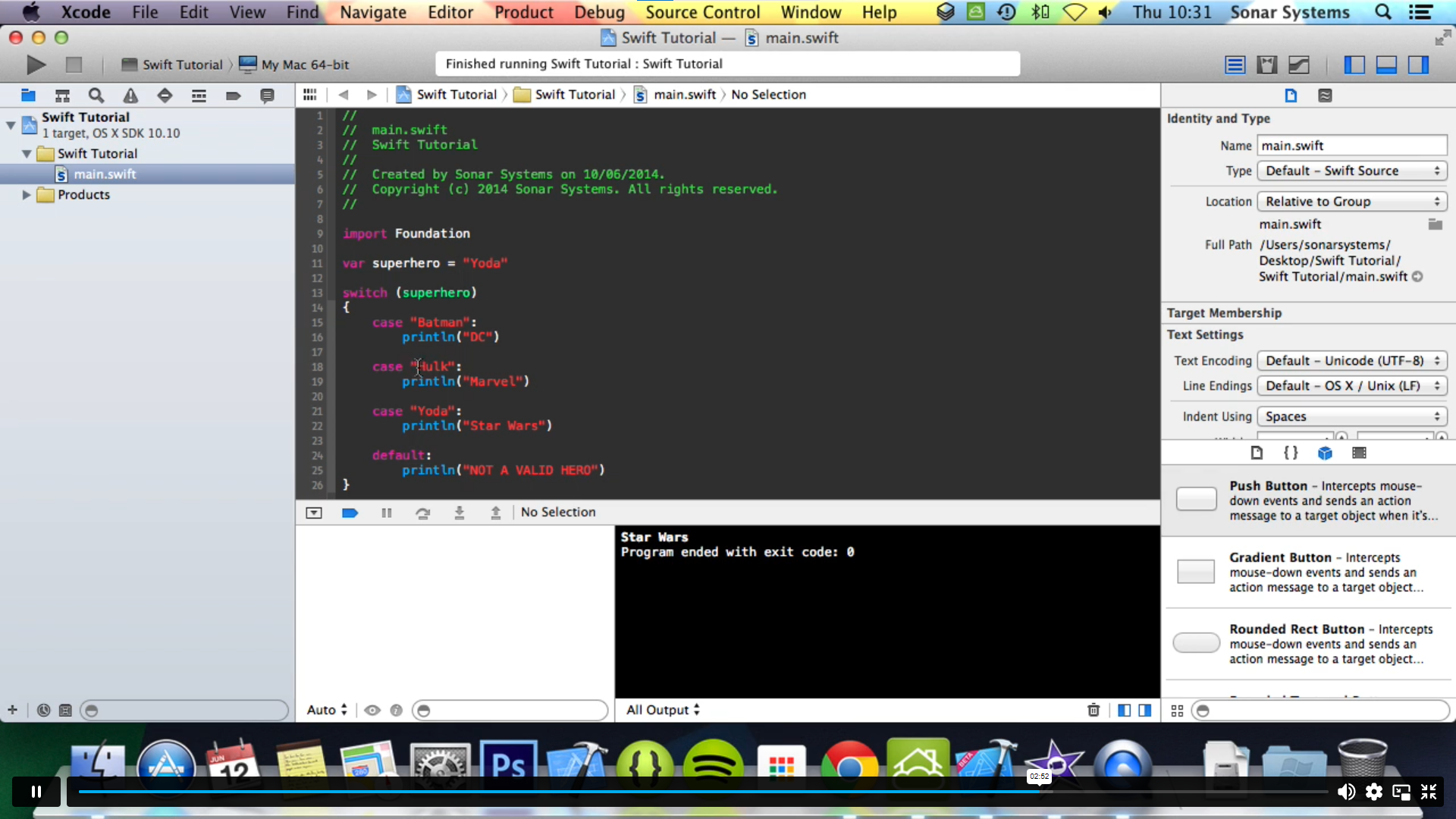Click the assistant editor toggle icon
1456x819 pixels.
1267,64
